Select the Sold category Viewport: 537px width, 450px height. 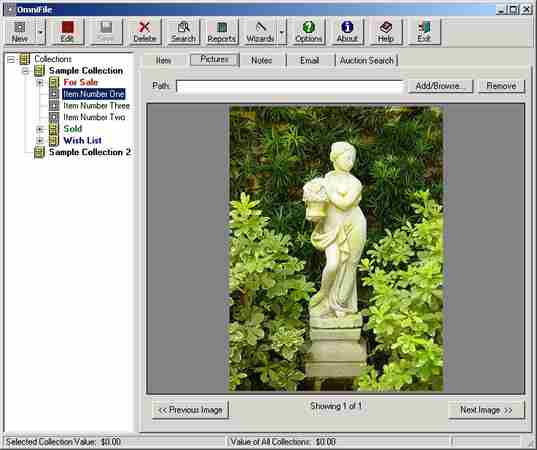click(x=73, y=129)
